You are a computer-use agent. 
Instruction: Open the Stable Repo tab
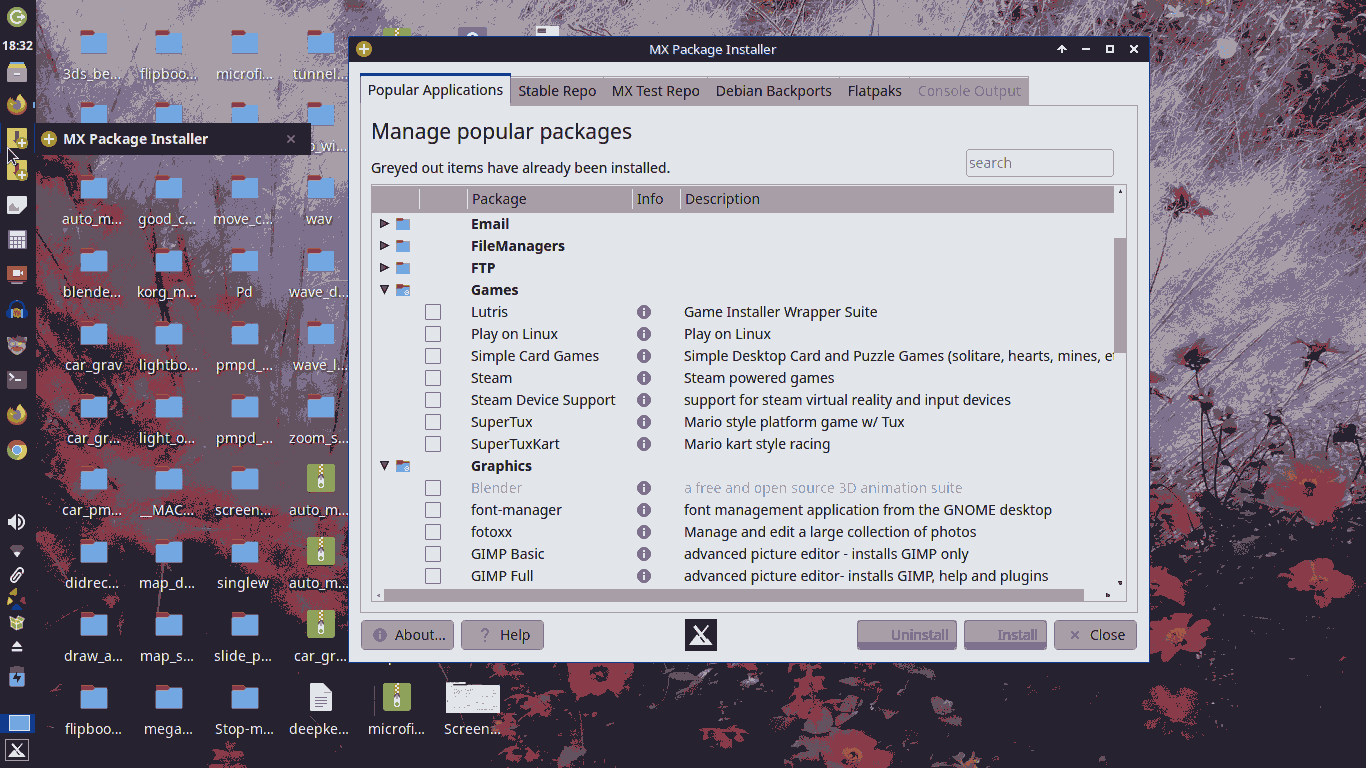(557, 91)
